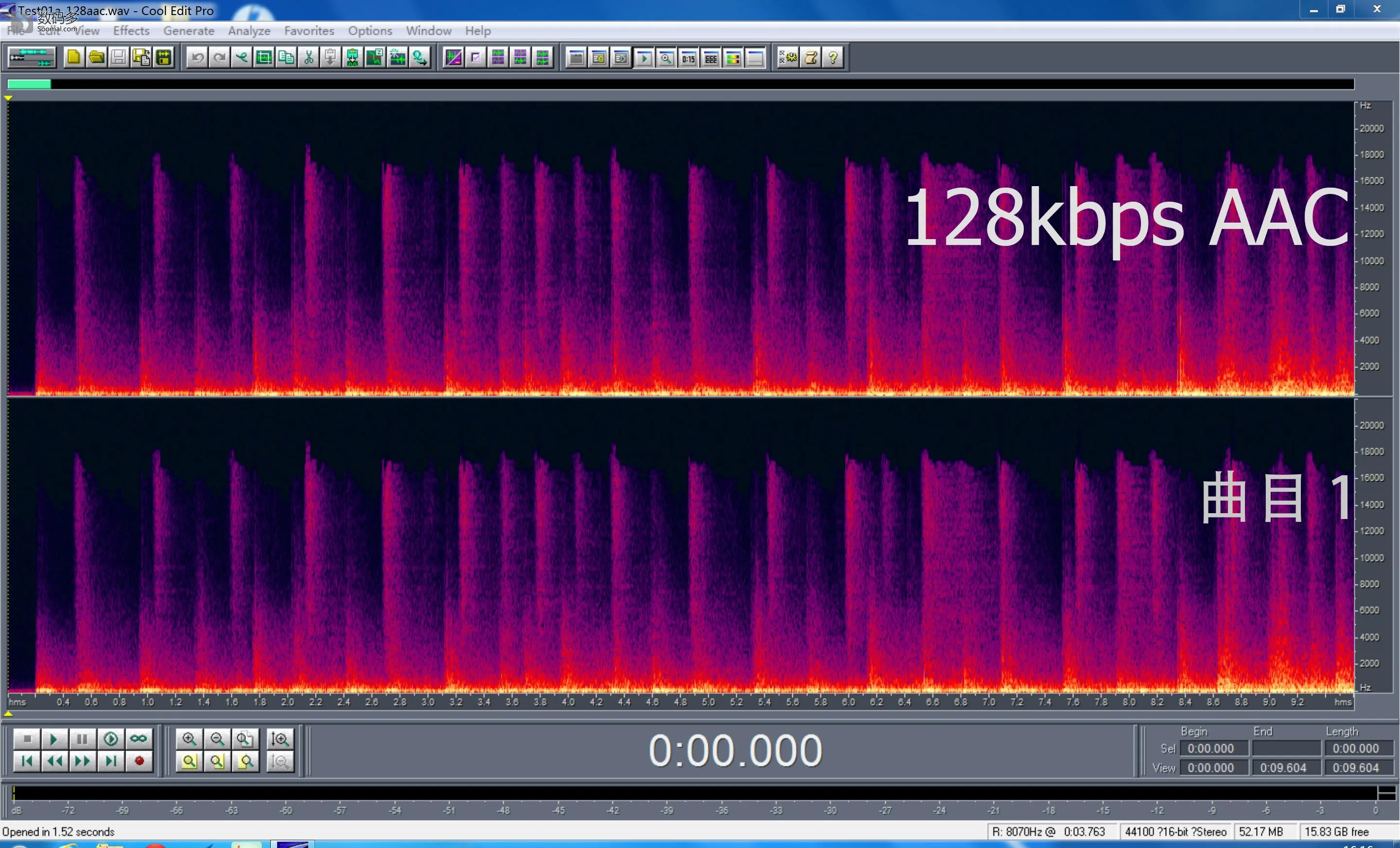Toggle the blank status bar toolbar icon

tap(756, 57)
